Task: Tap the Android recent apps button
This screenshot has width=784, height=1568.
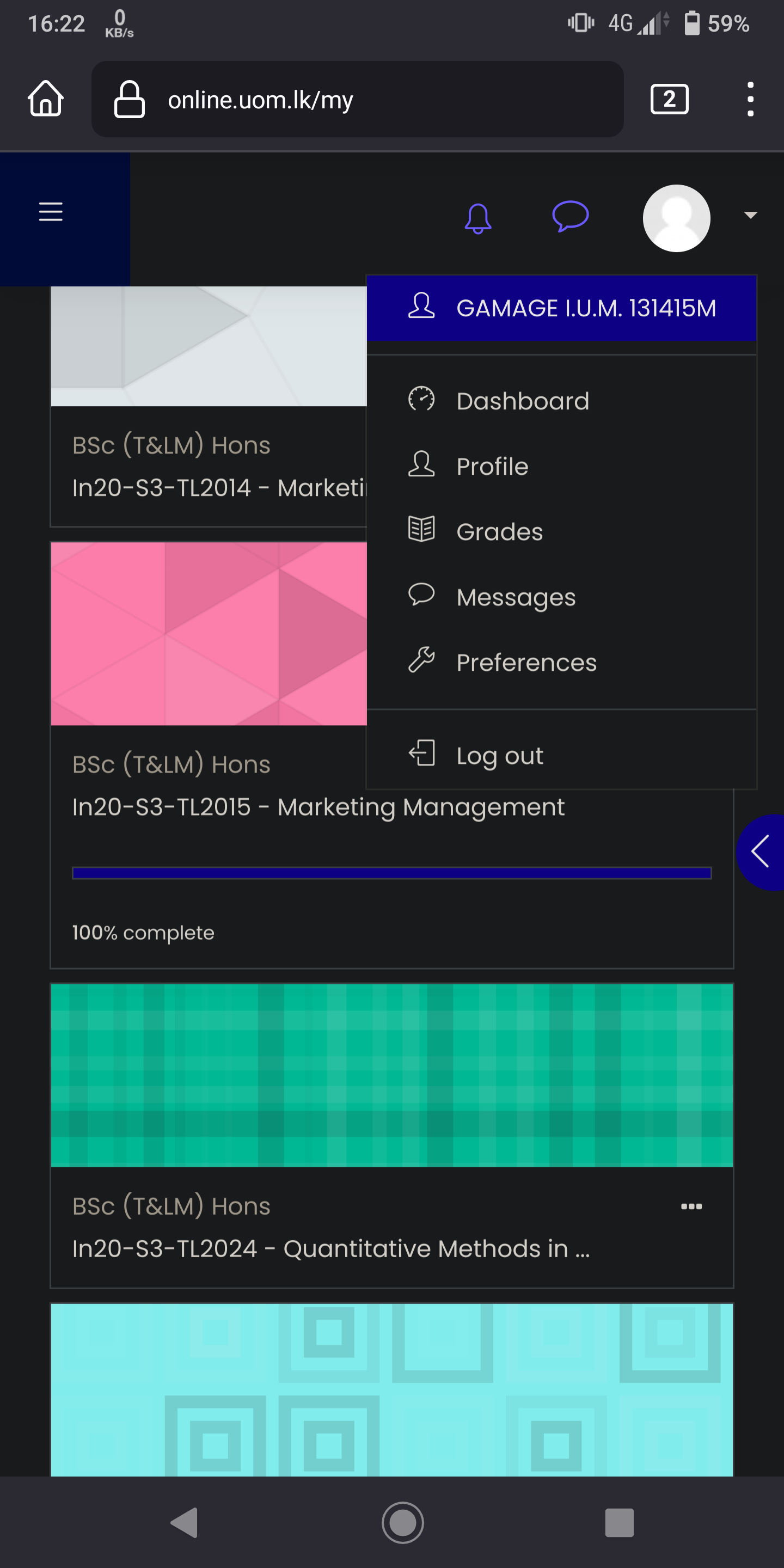Action: tap(620, 1523)
